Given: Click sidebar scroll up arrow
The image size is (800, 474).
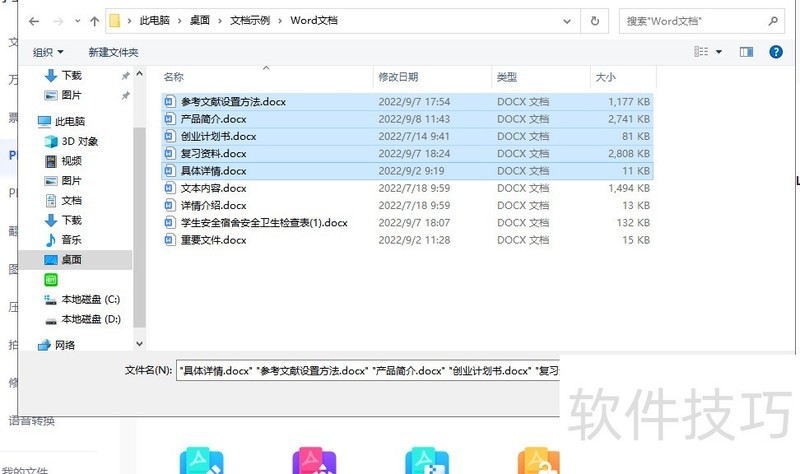Looking at the screenshot, I should click(x=139, y=74).
